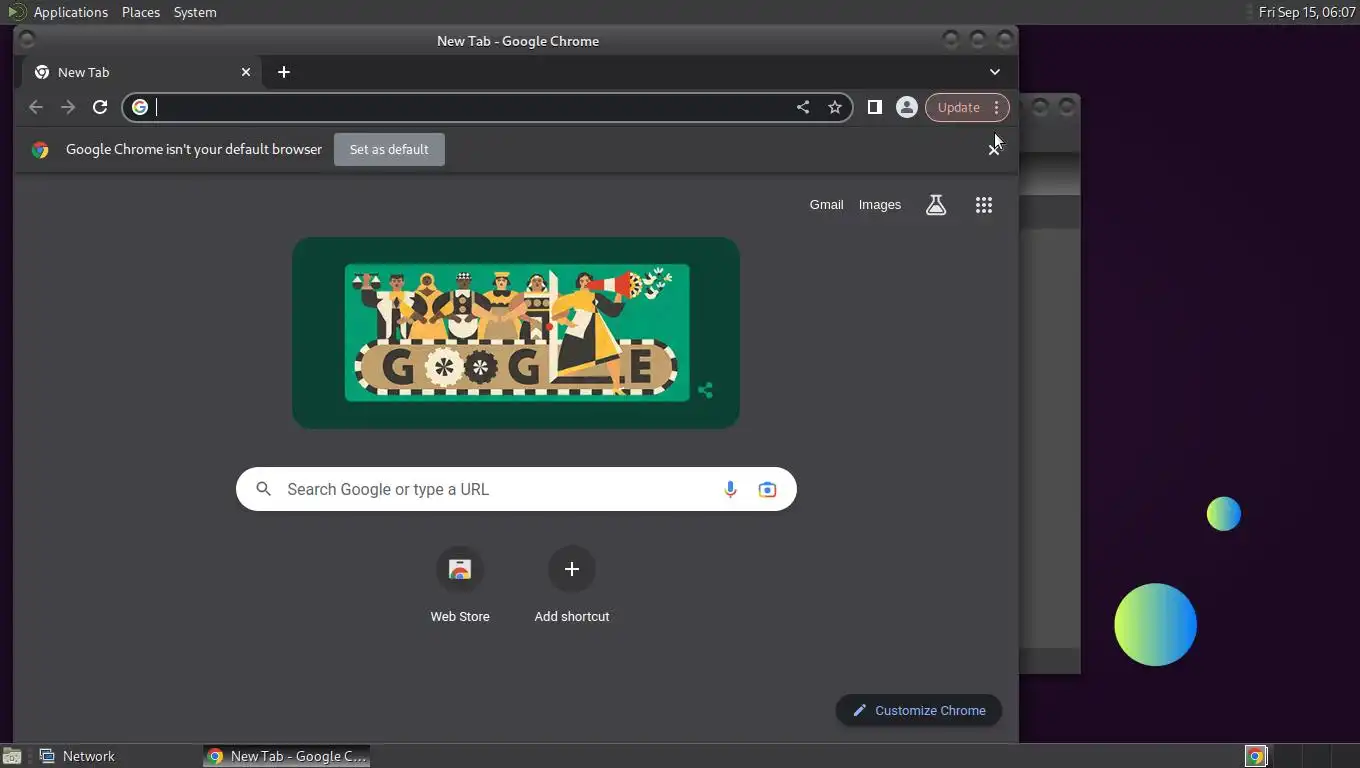Screen dimensions: 1360x768
Task: Click the search magnifier icon in box
Action: [x=264, y=489]
